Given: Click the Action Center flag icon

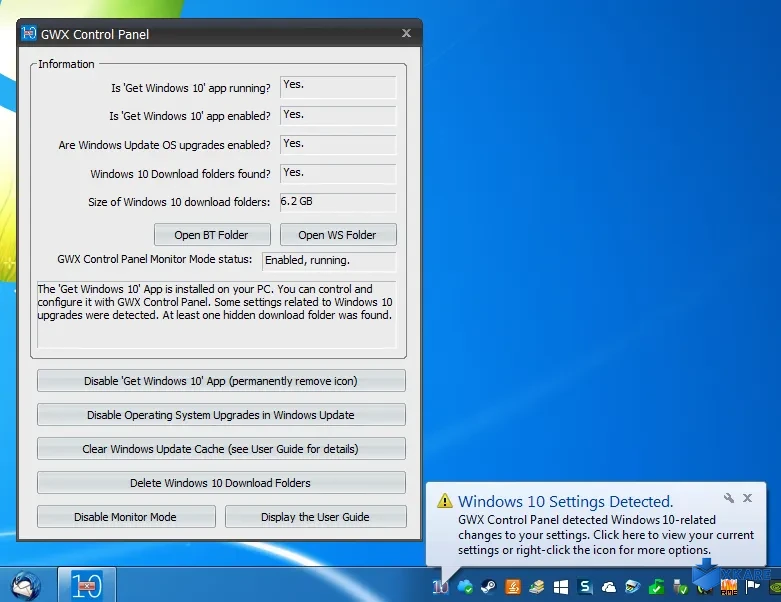Looking at the screenshot, I should [x=752, y=587].
